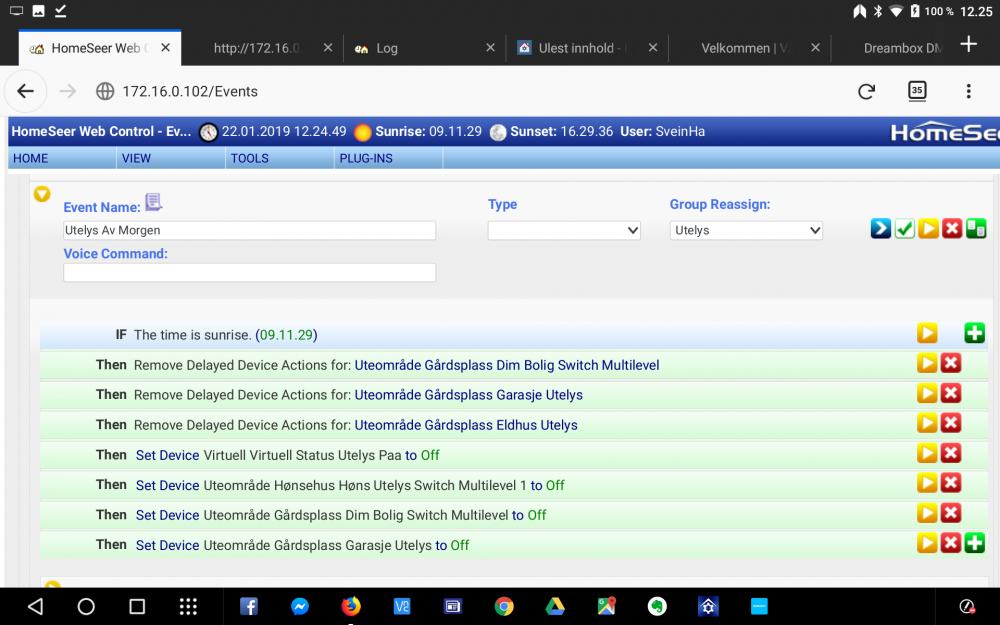Open event notes icon beside Event Name

[x=153, y=203]
